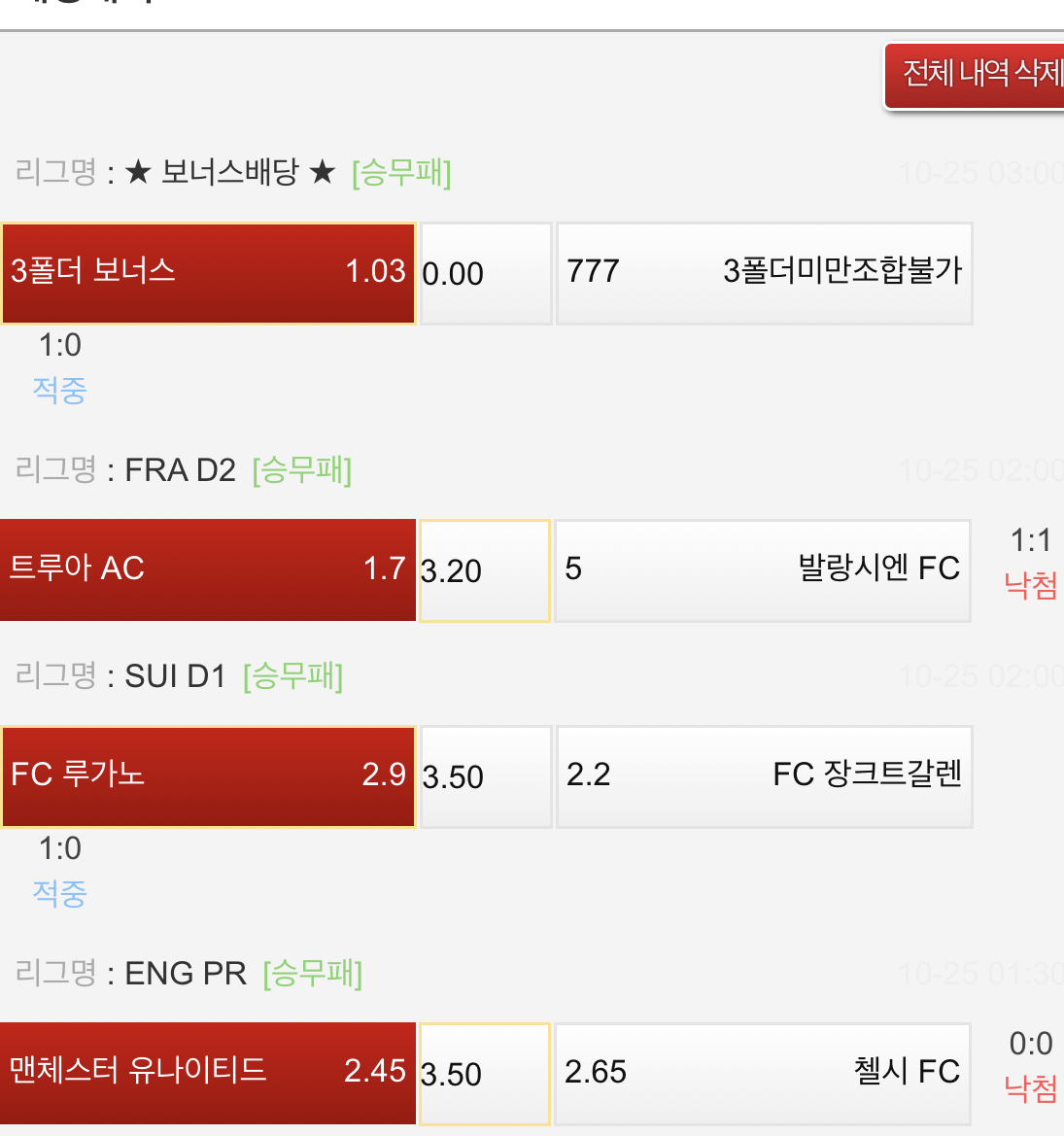Viewport: 1064px width, 1136px height.
Task: Click the 승무패 tag beside FRA D2
Action: 301,470
